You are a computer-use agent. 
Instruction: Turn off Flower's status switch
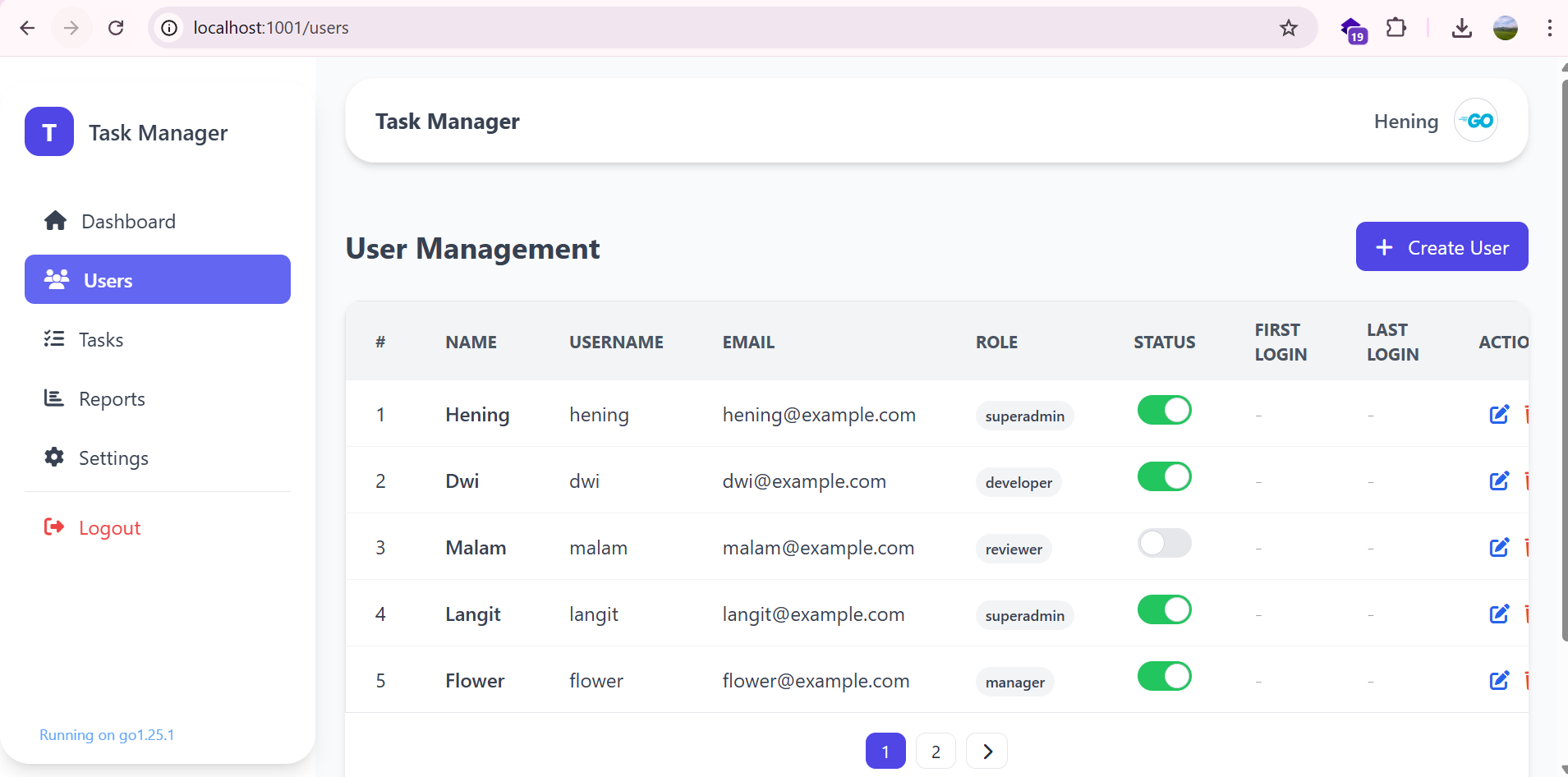tap(1164, 676)
